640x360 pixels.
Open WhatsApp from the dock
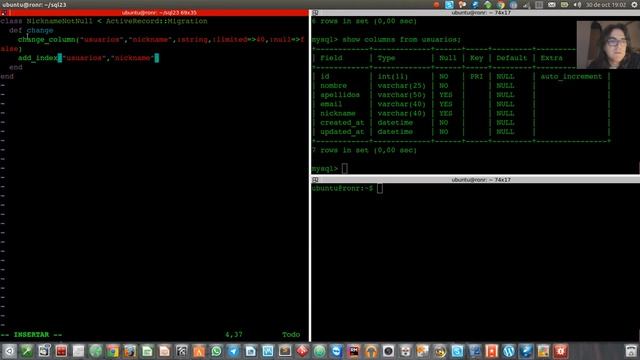pyautogui.click(x=216, y=351)
